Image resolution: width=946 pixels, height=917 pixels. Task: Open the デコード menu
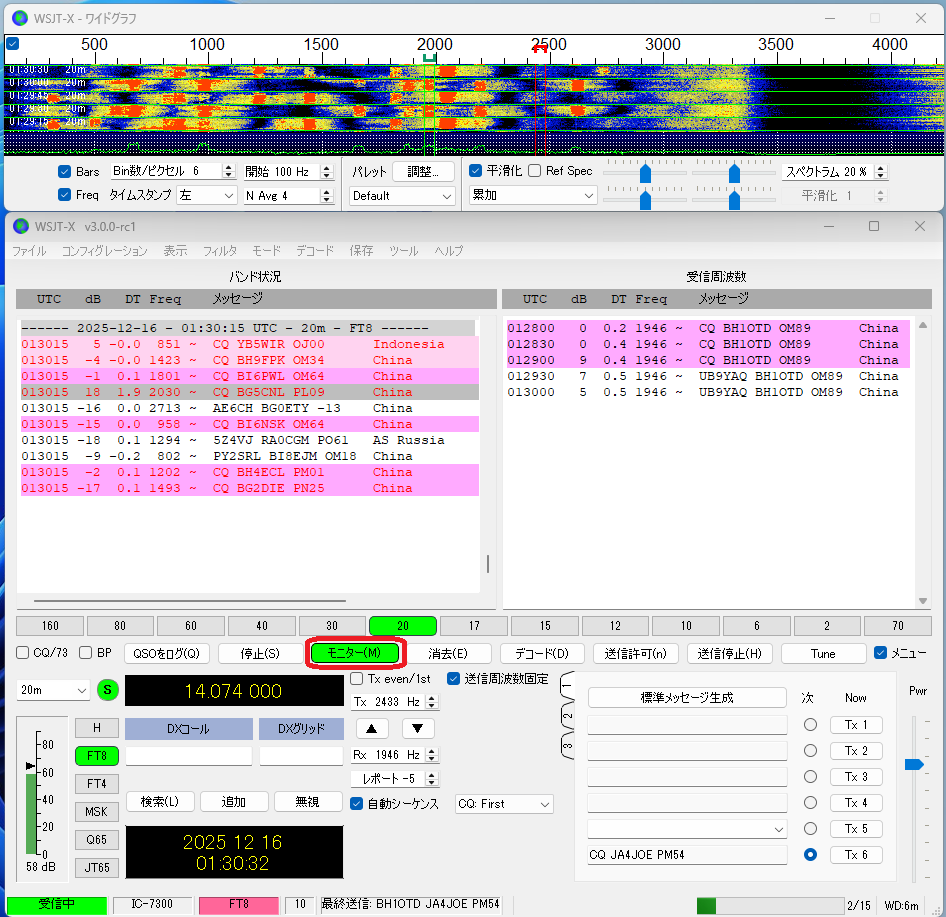(314, 251)
